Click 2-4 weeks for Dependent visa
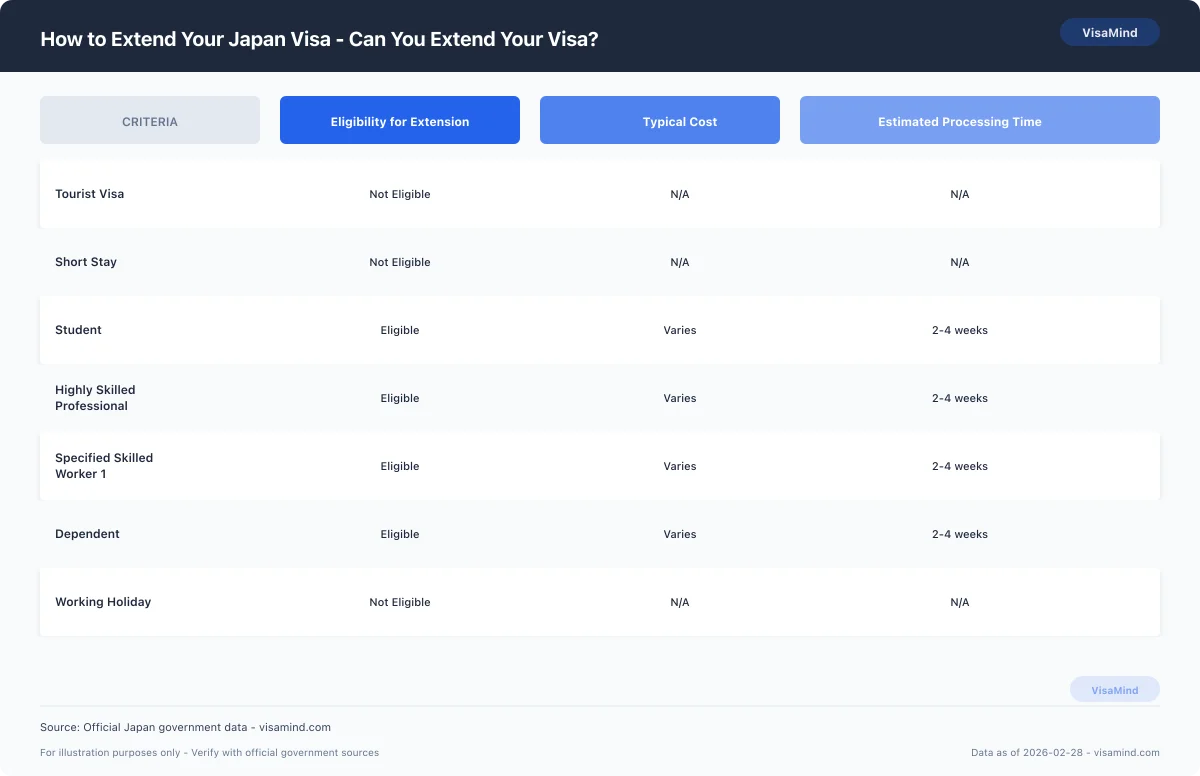 (959, 534)
